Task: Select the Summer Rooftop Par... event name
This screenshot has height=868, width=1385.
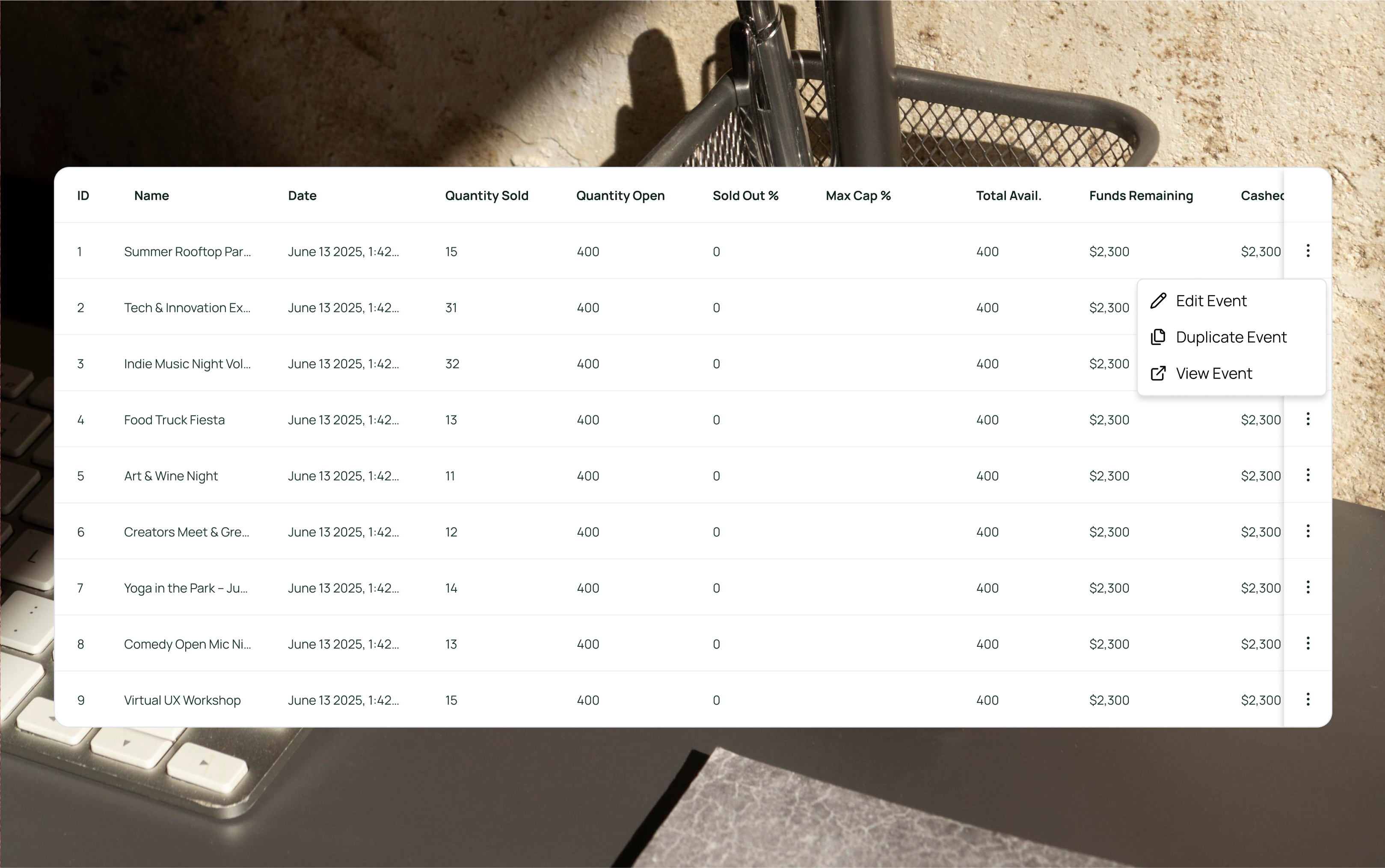Action: (x=187, y=252)
